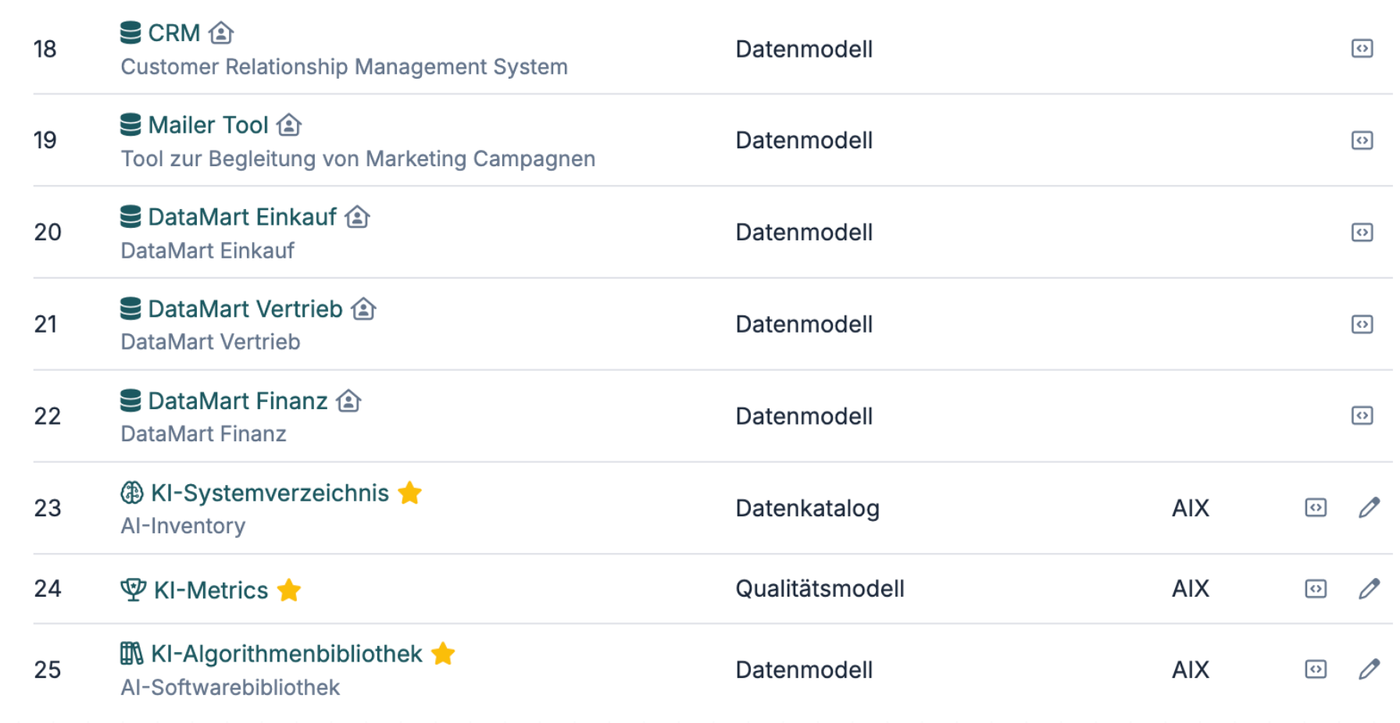Screen dimensions: 1400x723
Task: Click pencil icon for KI-Metrics
Action: point(1369,589)
